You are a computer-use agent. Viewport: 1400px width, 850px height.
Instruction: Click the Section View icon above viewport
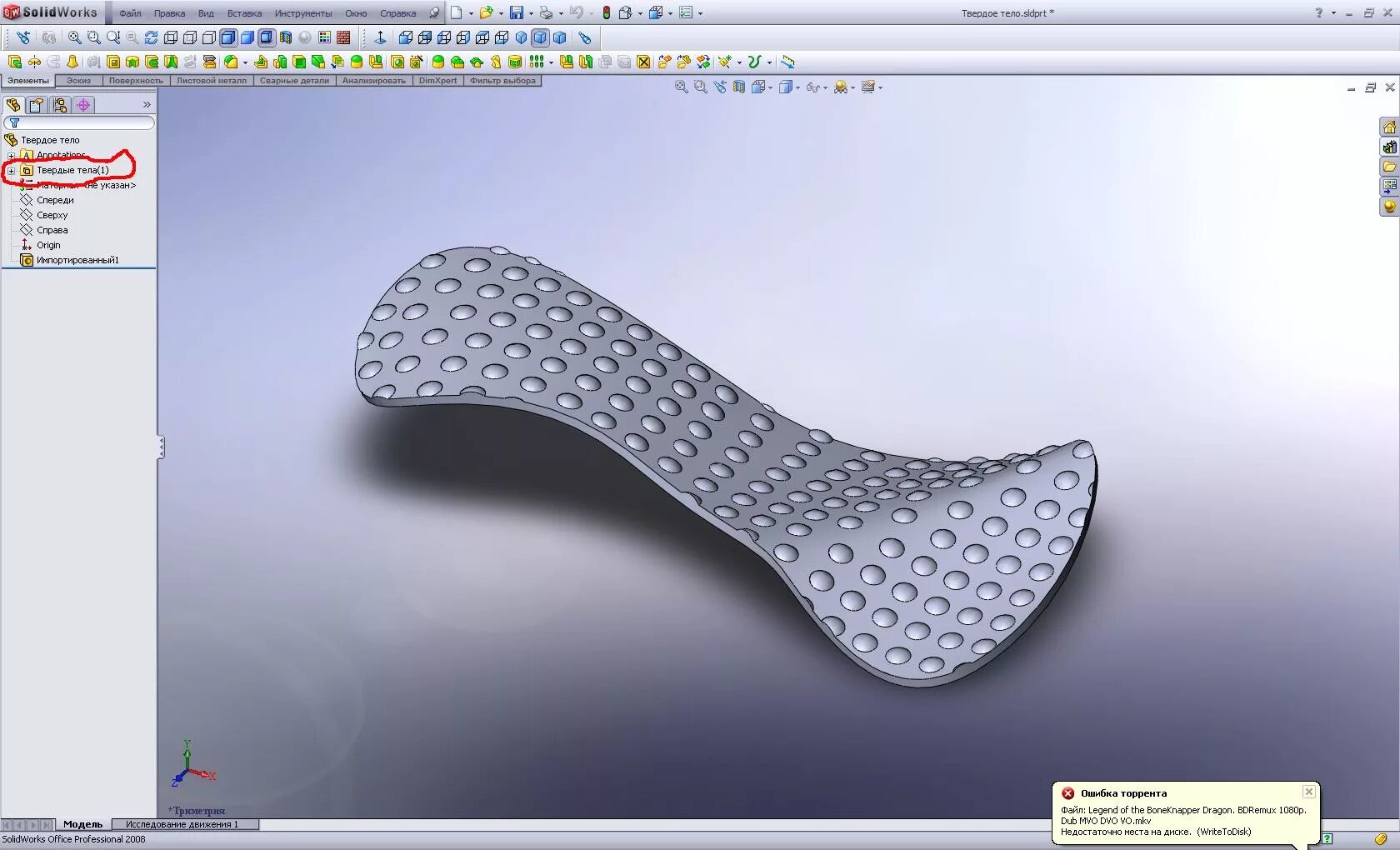pos(739,87)
